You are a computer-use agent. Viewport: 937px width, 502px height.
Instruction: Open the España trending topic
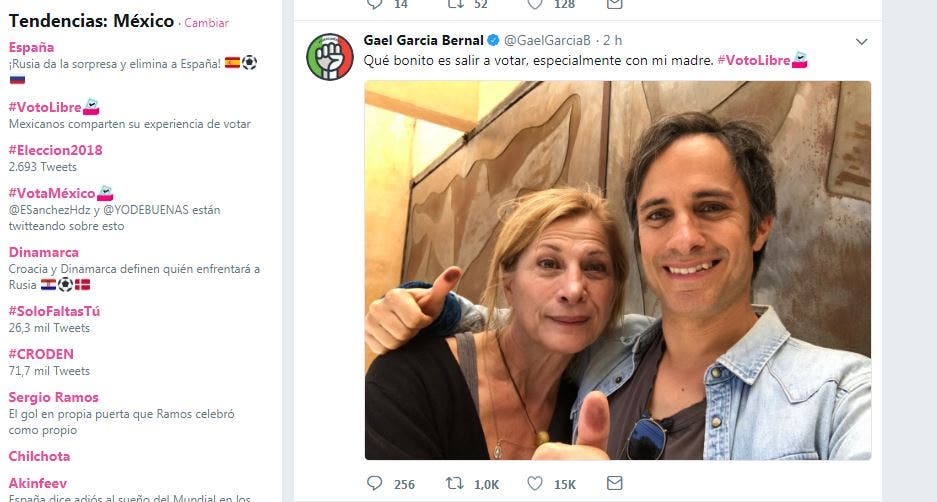32,47
